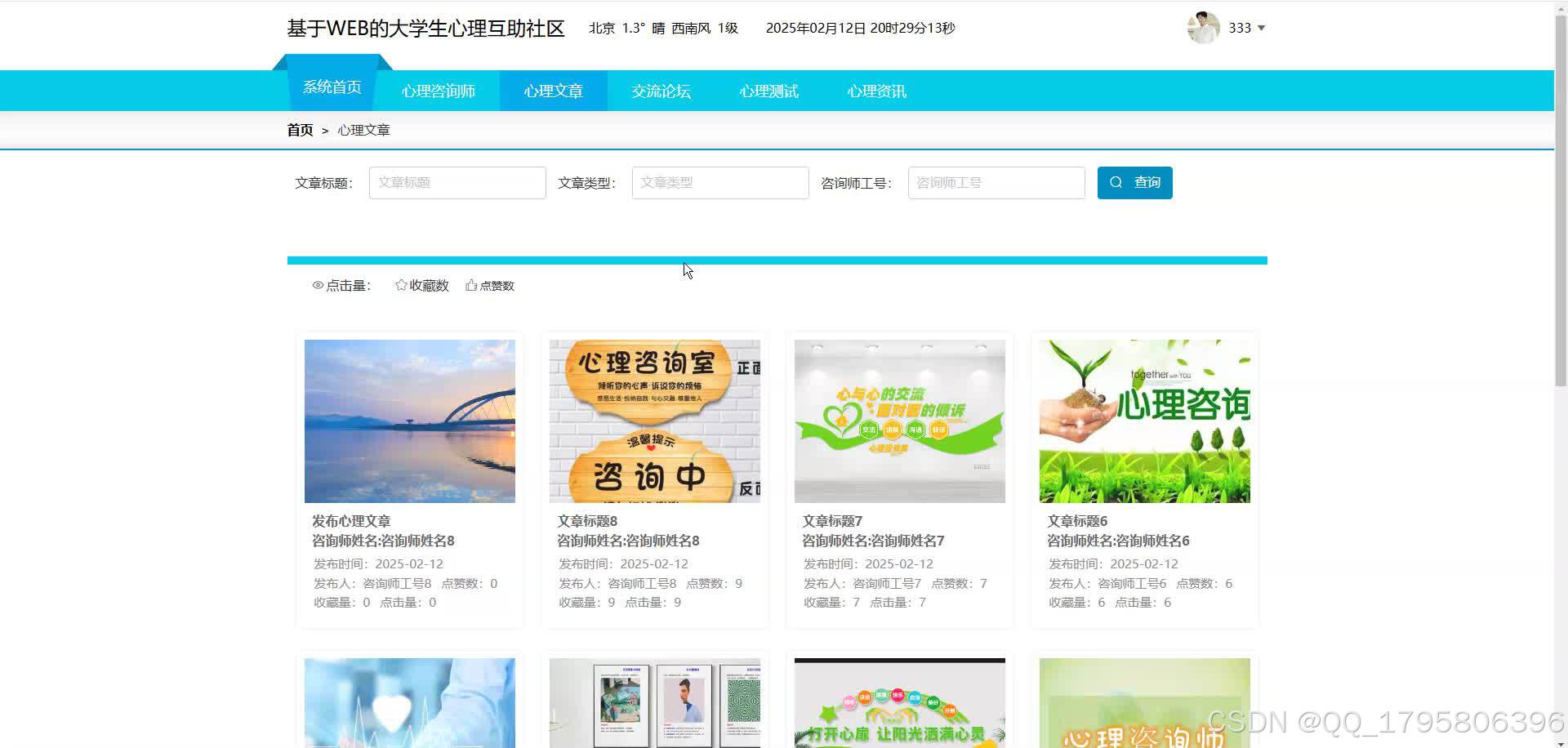
Task: Click the 文章类型 input field
Action: coord(719,182)
